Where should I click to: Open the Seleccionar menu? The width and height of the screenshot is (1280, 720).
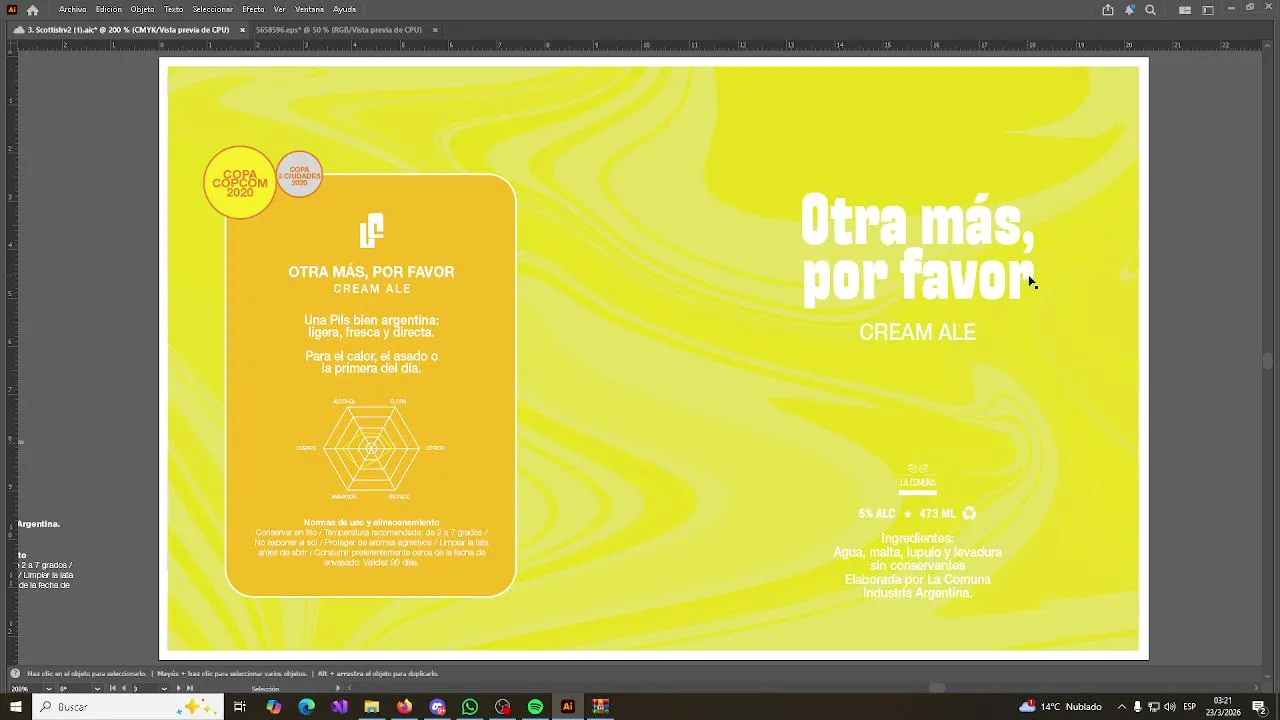click(x=213, y=9)
